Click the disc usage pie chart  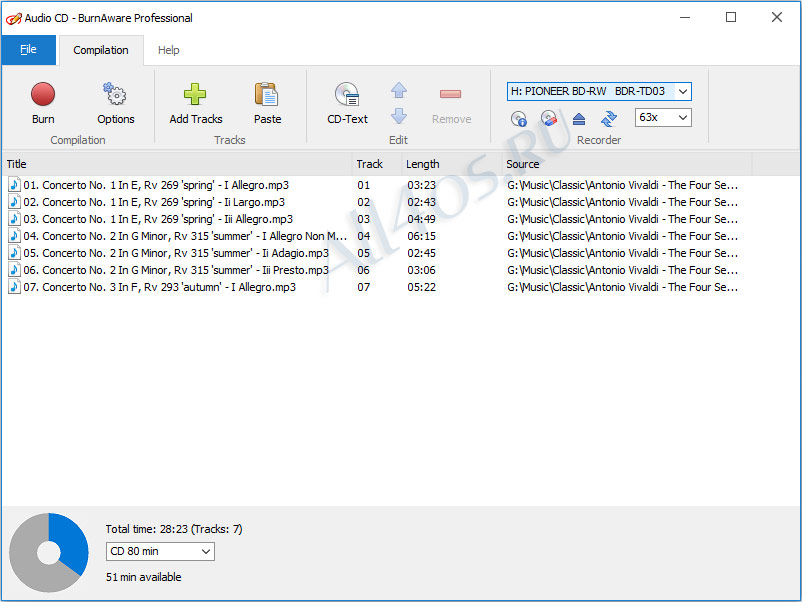[x=49, y=552]
